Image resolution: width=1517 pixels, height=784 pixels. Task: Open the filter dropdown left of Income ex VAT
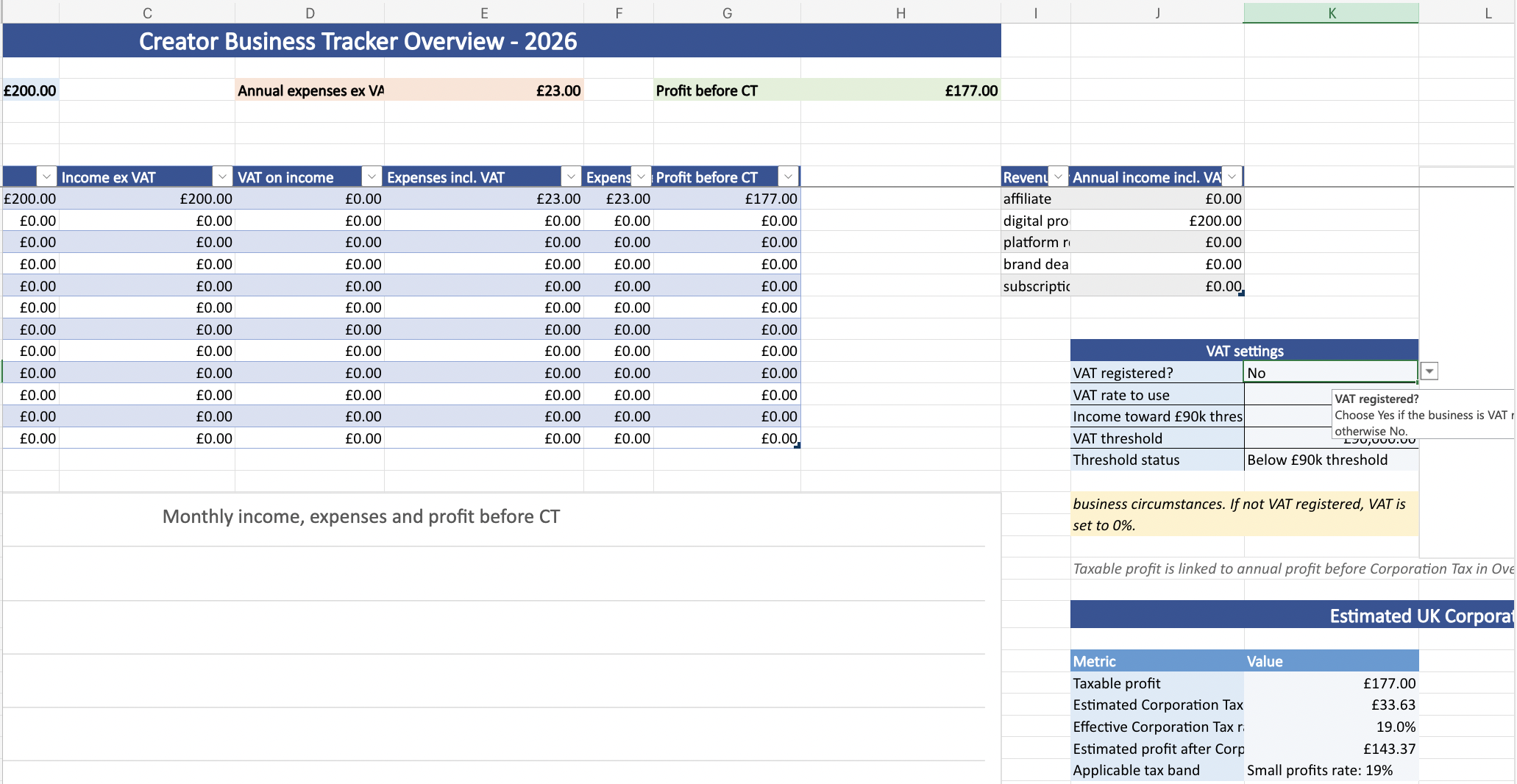click(x=46, y=177)
